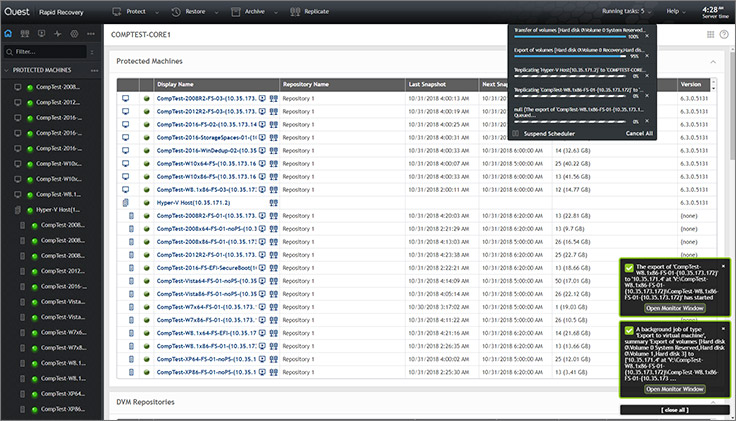
Task: Toggle checkbox on background job notification
Action: 629,330
